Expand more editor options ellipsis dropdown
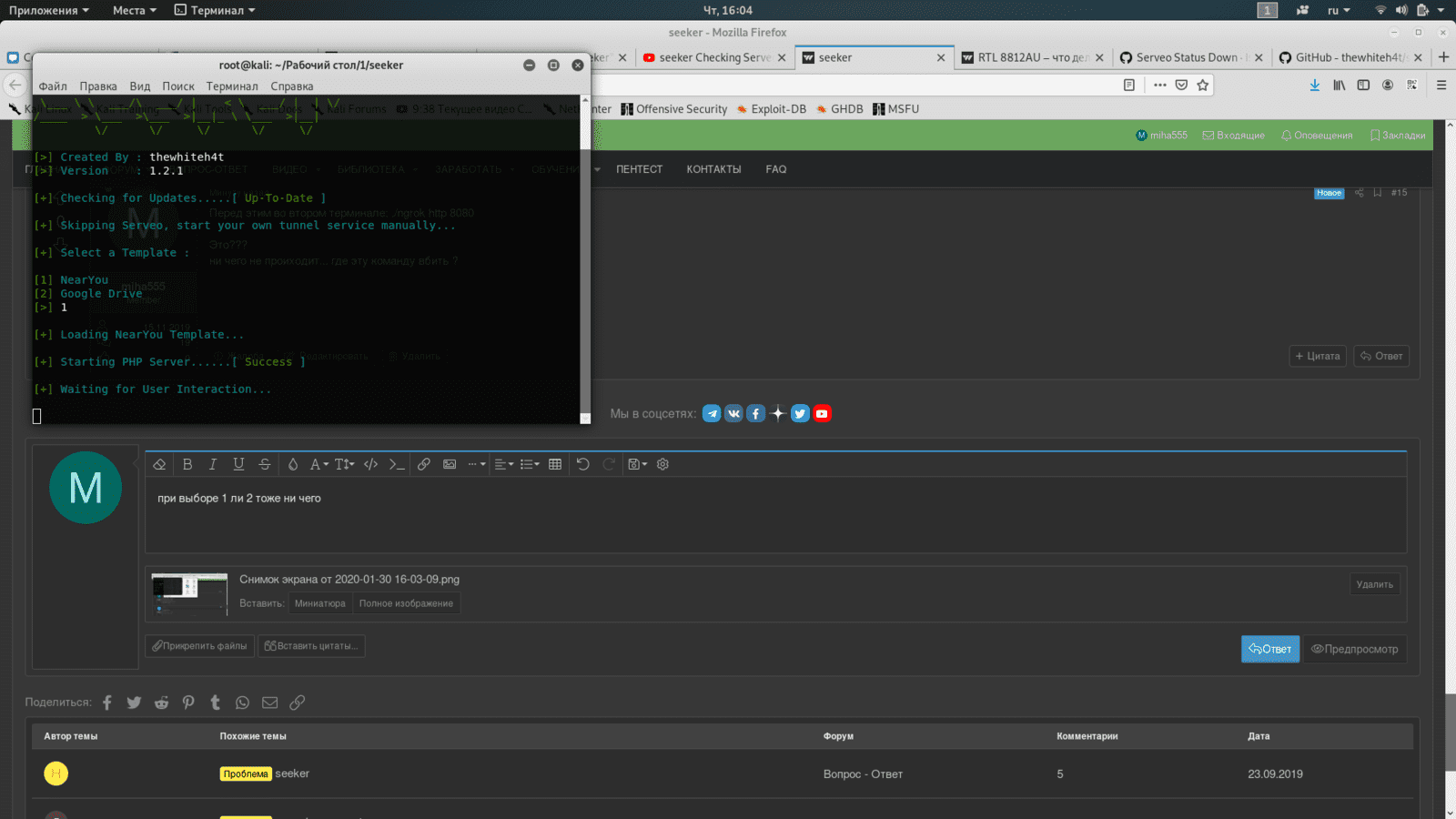The width and height of the screenshot is (1456, 819). click(x=477, y=464)
